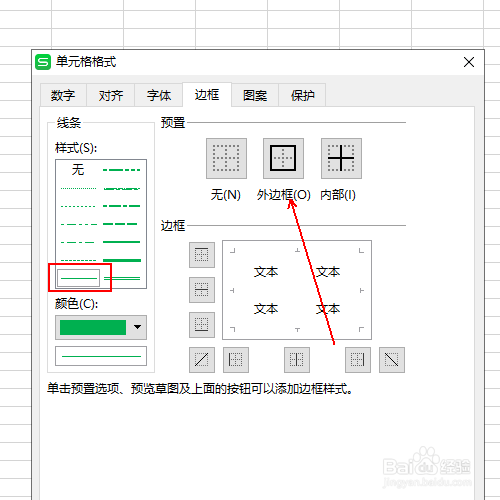
Task: Choose the thin dash-dot-dot line style
Action: pos(79,224)
